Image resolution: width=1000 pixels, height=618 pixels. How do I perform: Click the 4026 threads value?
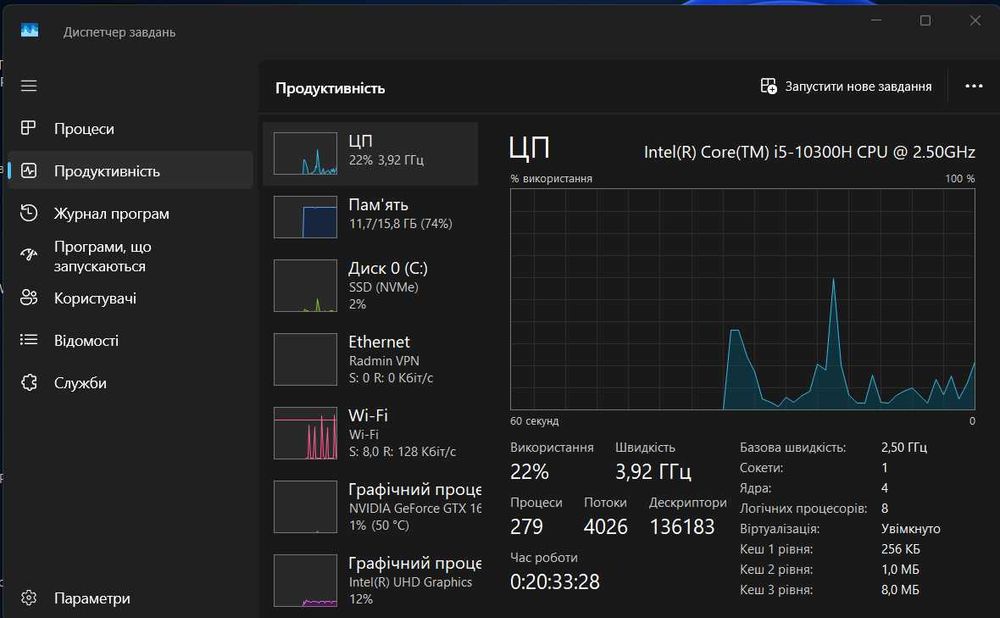pos(605,526)
